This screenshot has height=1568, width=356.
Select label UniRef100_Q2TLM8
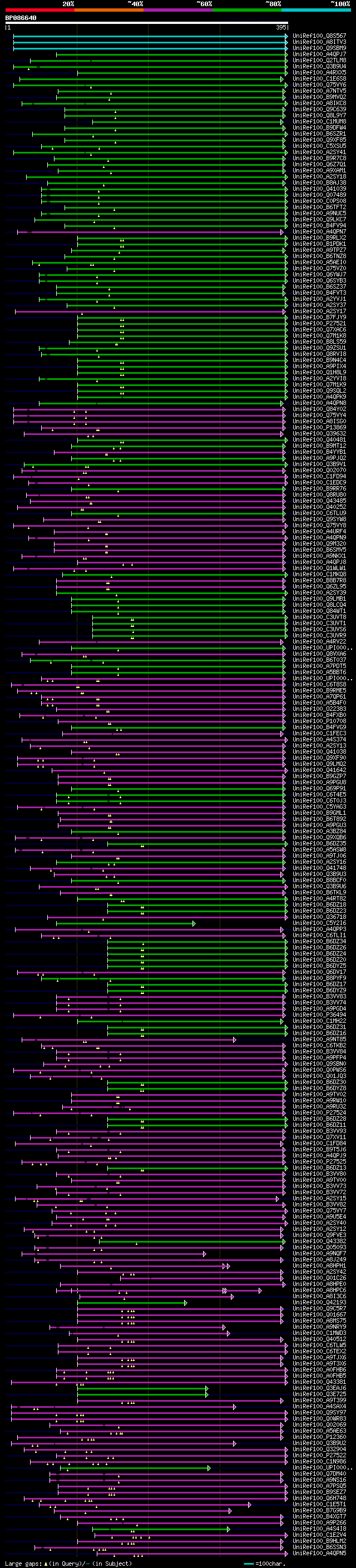click(x=319, y=60)
